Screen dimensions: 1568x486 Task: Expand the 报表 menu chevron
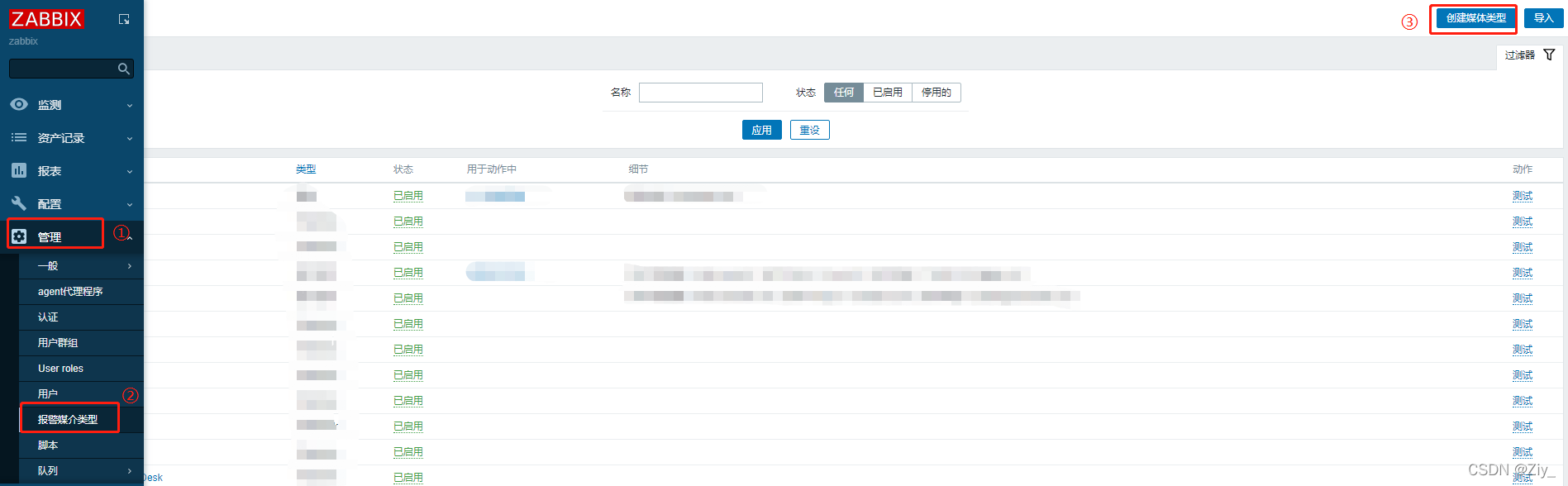tap(130, 172)
